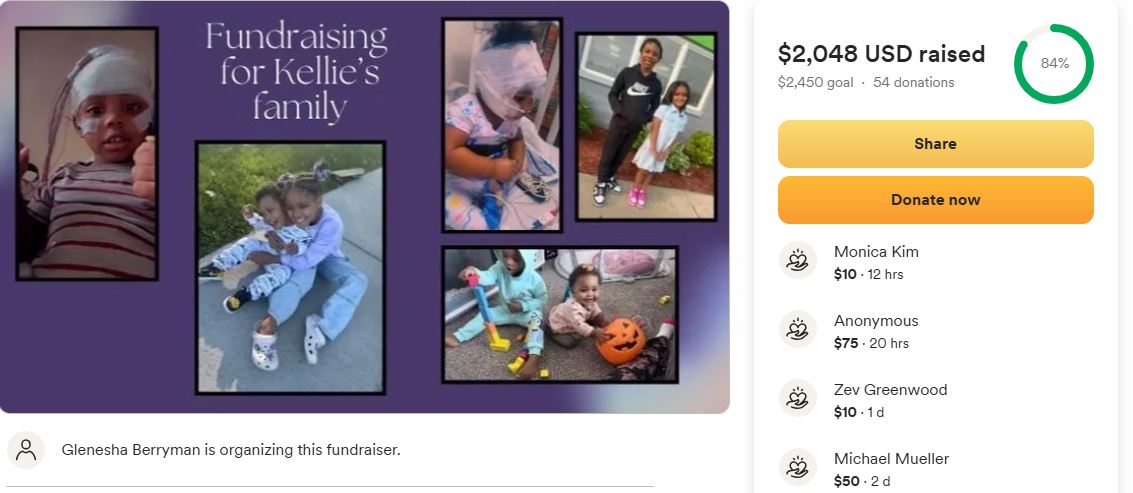
Task: Open photo of child in striped shirt
Action: coord(87,153)
